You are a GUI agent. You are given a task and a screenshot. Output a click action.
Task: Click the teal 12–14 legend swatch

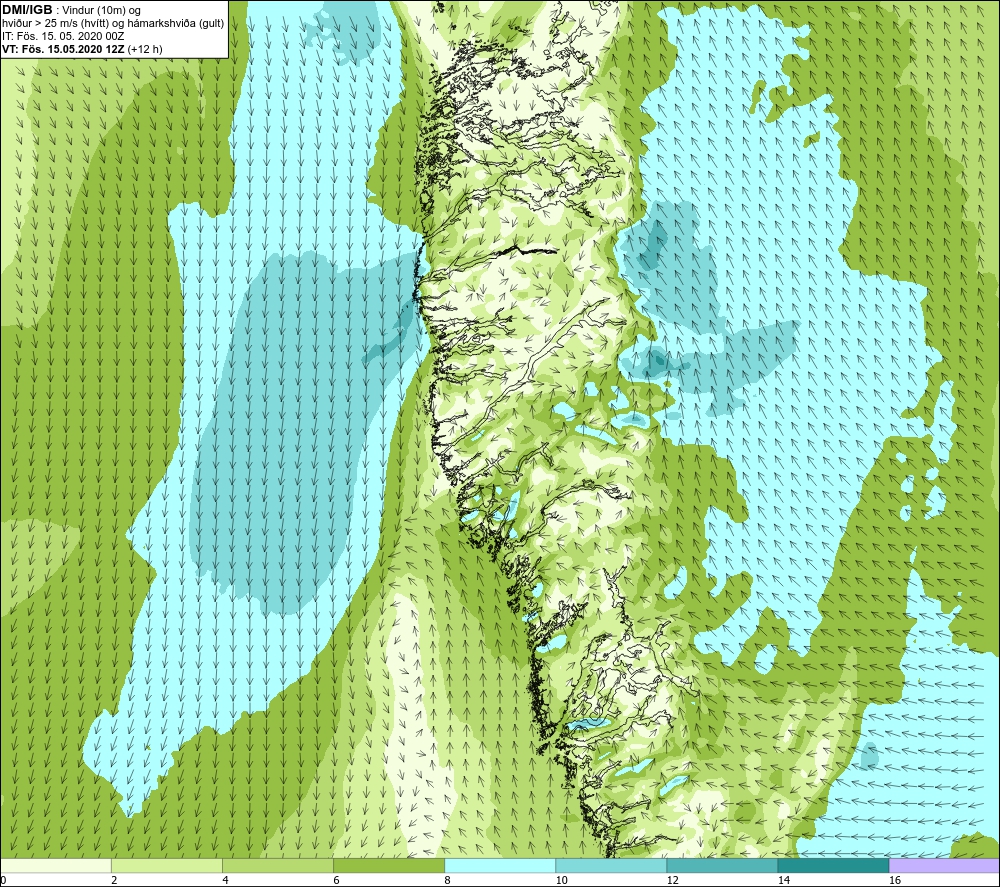point(722,865)
